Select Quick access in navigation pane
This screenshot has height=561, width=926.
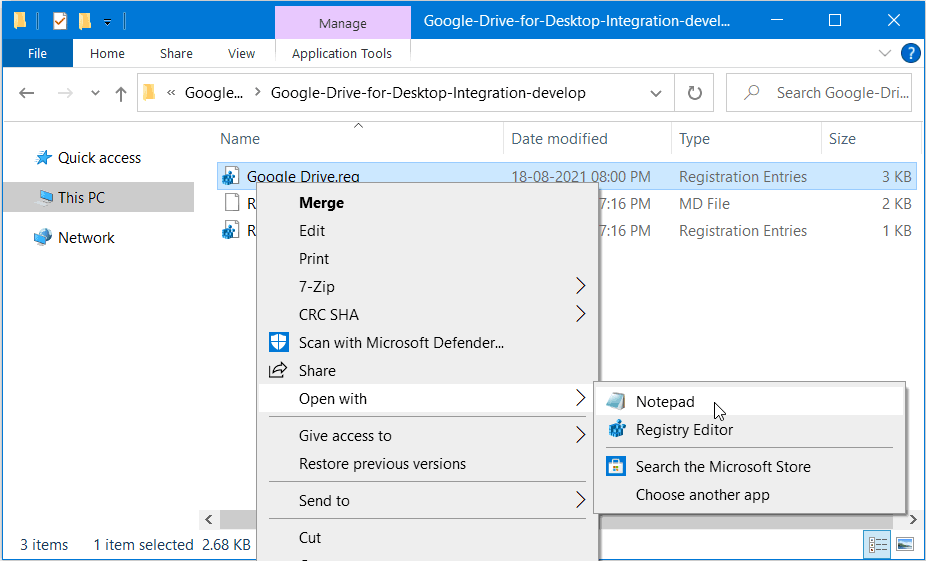tap(99, 158)
